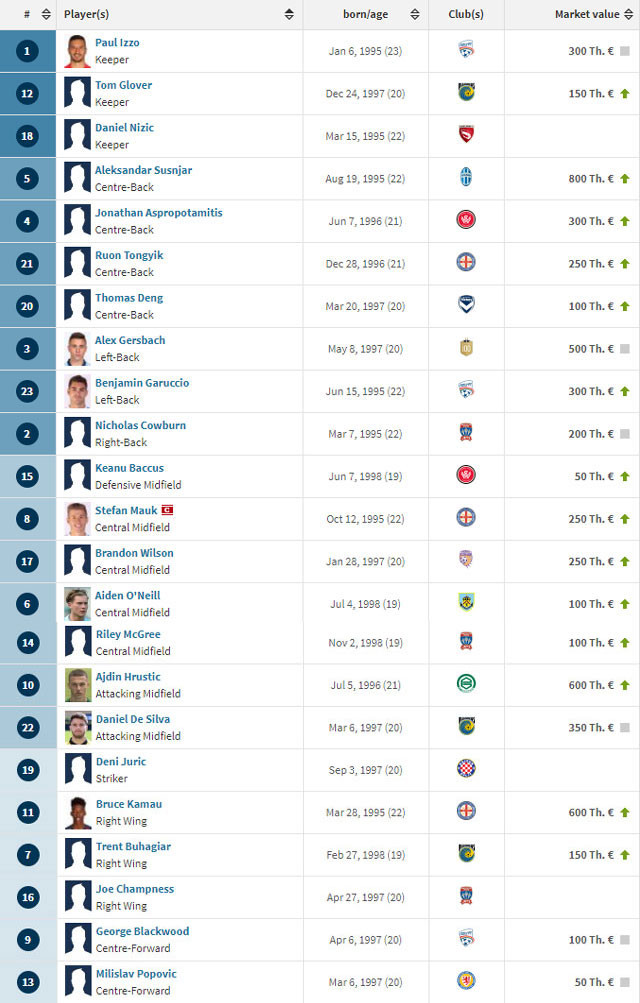This screenshot has width=640, height=1003.
Task: Click Paul Izzo's portrait photo
Action: pyautogui.click(x=77, y=51)
